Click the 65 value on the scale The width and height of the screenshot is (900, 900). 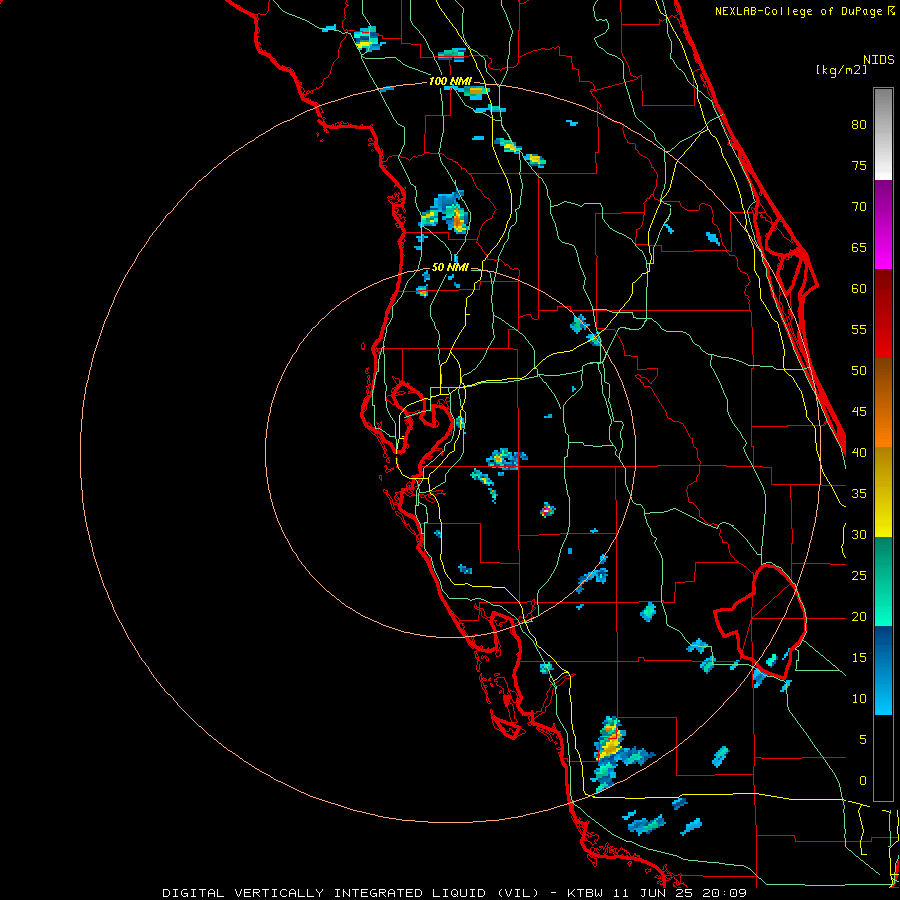[x=859, y=247]
